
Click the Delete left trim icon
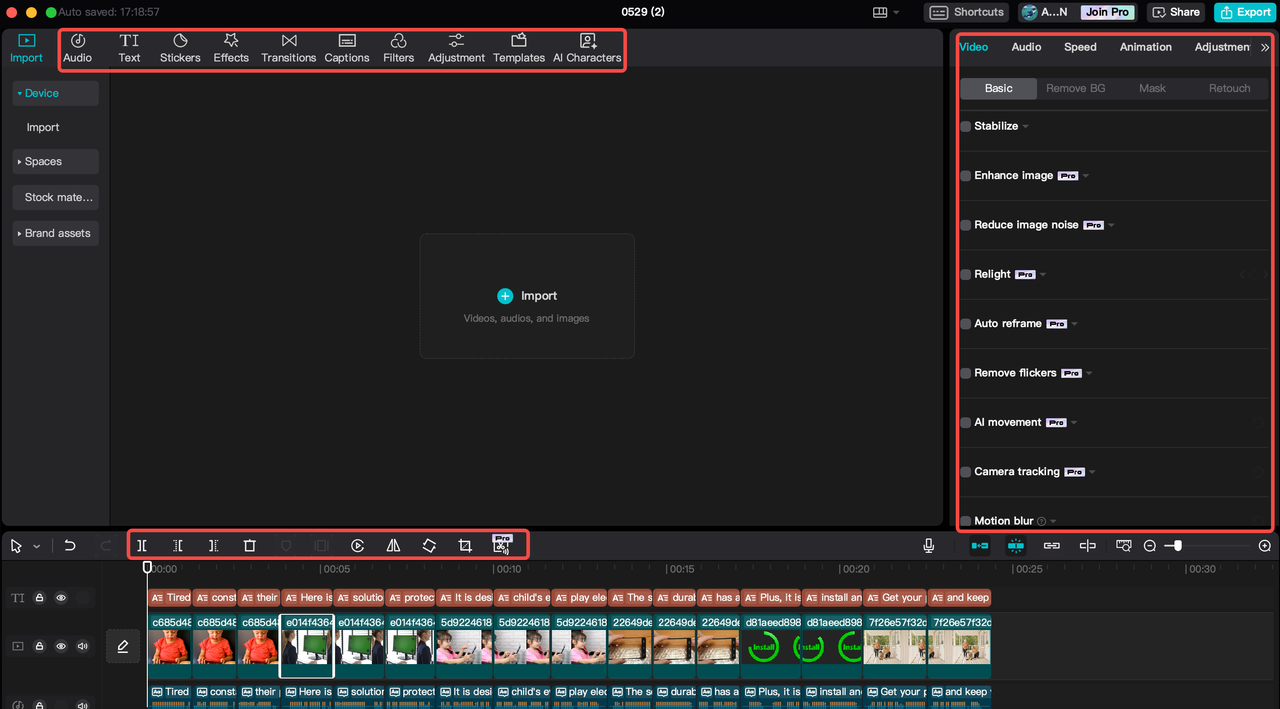[178, 546]
